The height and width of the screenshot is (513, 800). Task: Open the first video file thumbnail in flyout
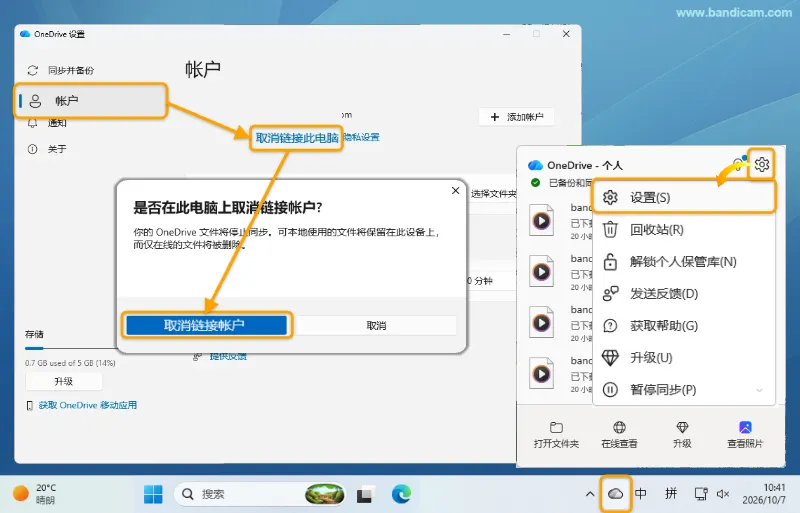(x=541, y=221)
